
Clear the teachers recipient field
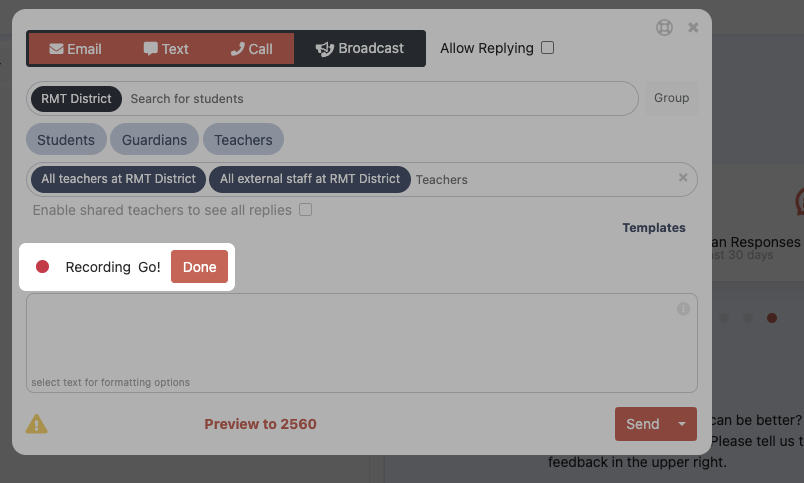pyautogui.click(x=683, y=178)
